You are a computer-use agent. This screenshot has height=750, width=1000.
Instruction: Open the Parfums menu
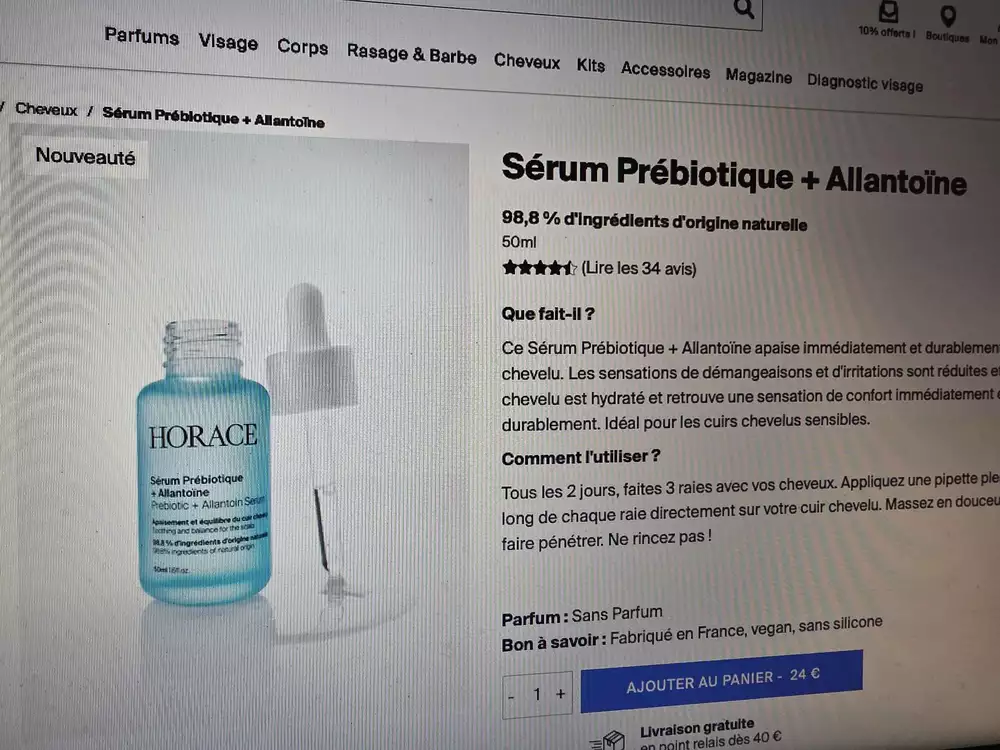(x=142, y=36)
